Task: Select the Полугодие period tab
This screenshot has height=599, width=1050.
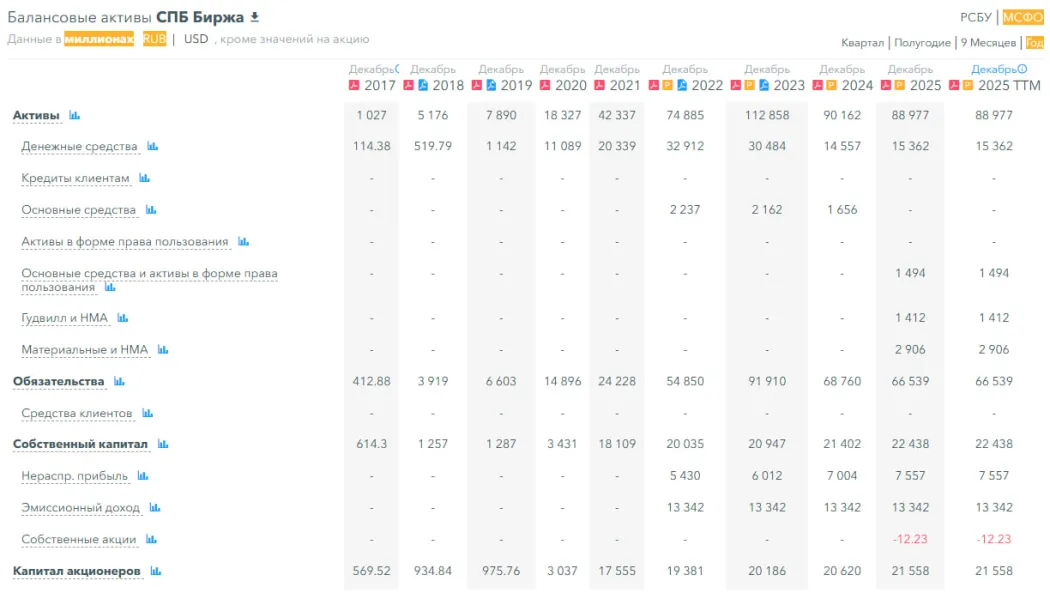Action: point(922,43)
